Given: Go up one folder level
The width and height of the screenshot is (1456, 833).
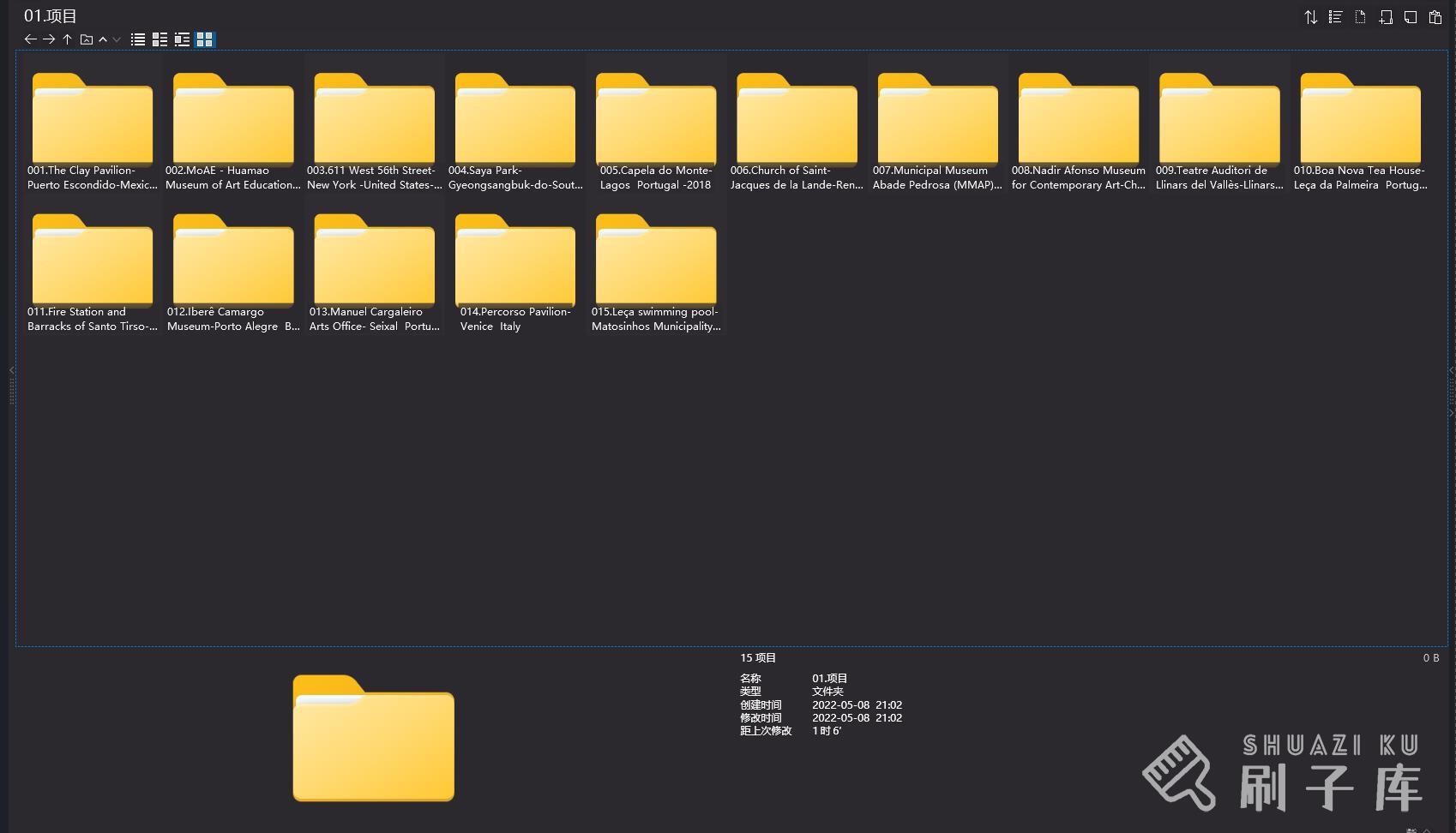Looking at the screenshot, I should coord(67,39).
